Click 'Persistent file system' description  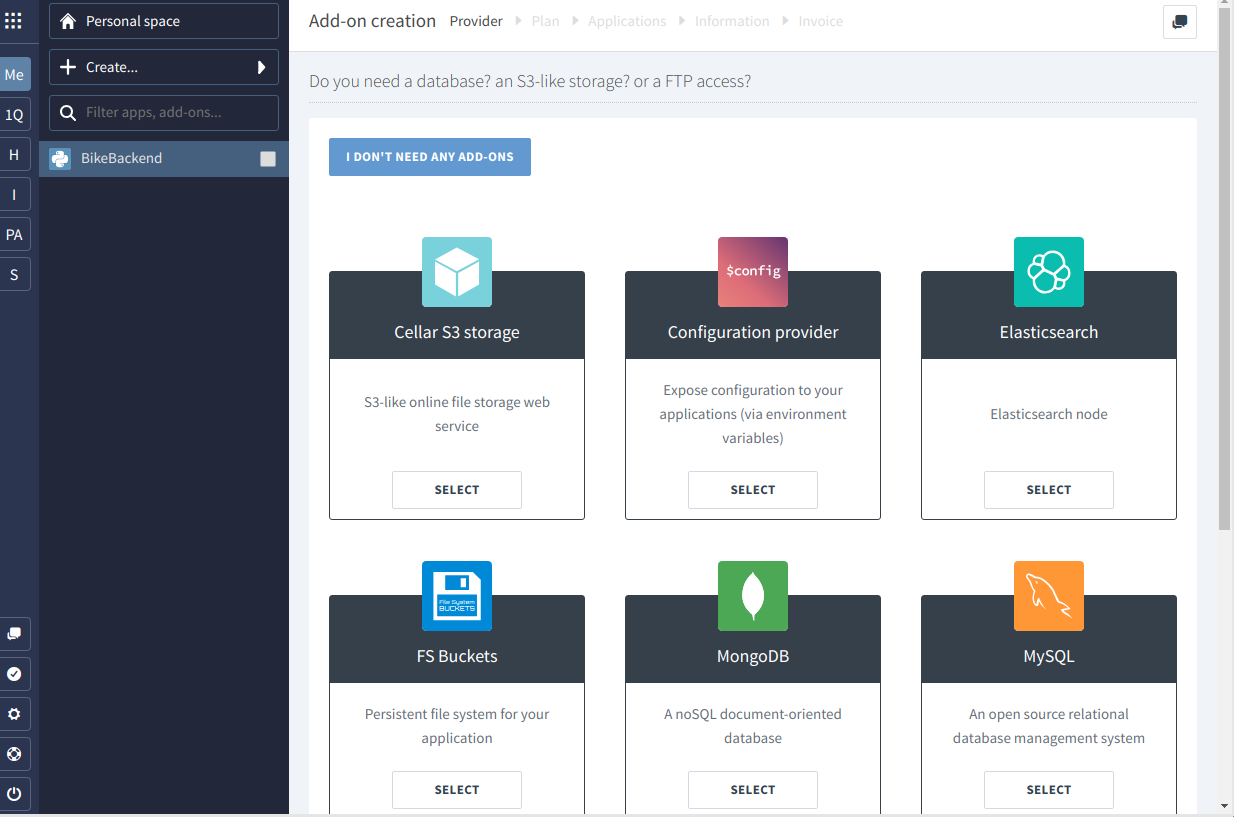coord(457,726)
